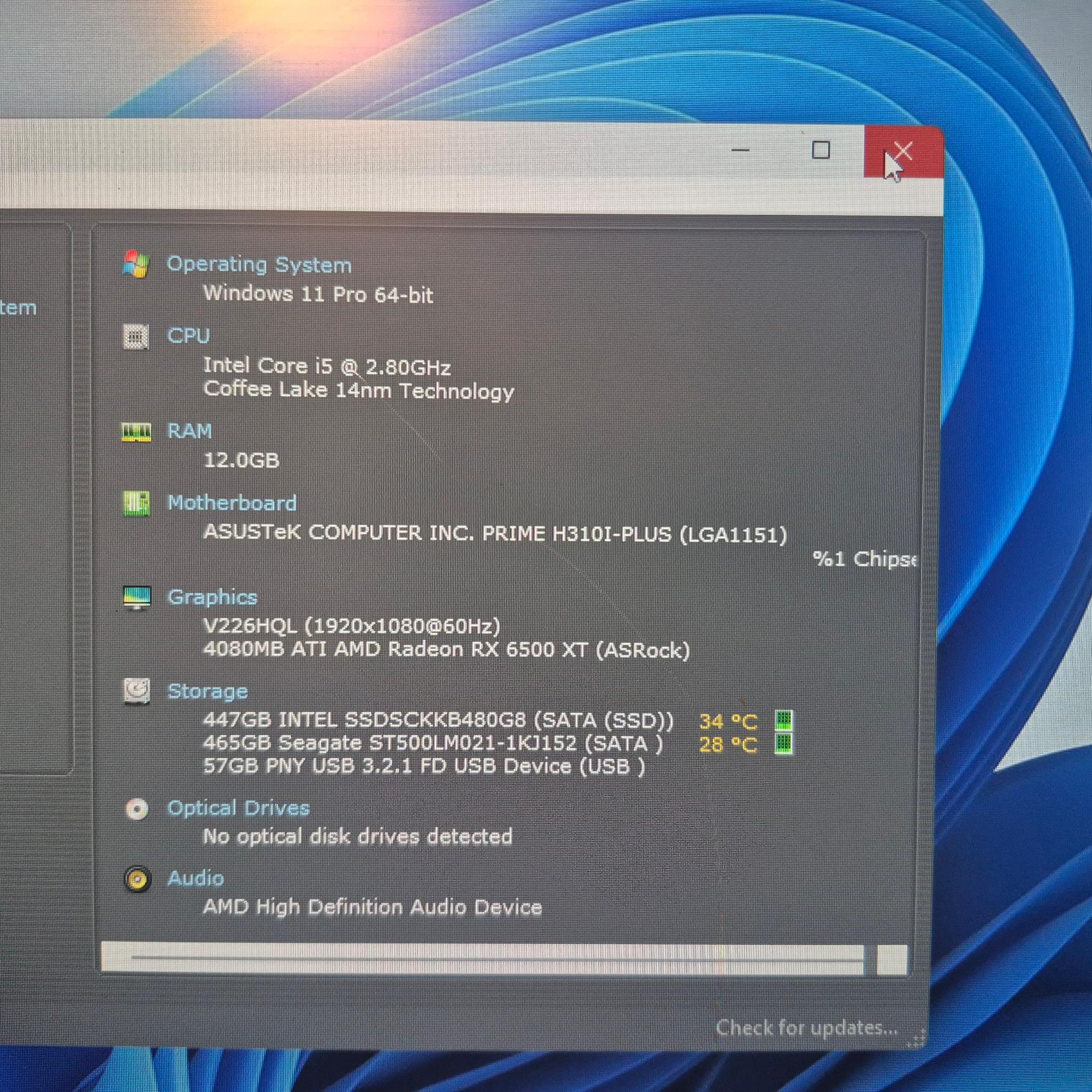Select the 447GB INTEL SSD drive line
1092x1092 pixels.
438,720
